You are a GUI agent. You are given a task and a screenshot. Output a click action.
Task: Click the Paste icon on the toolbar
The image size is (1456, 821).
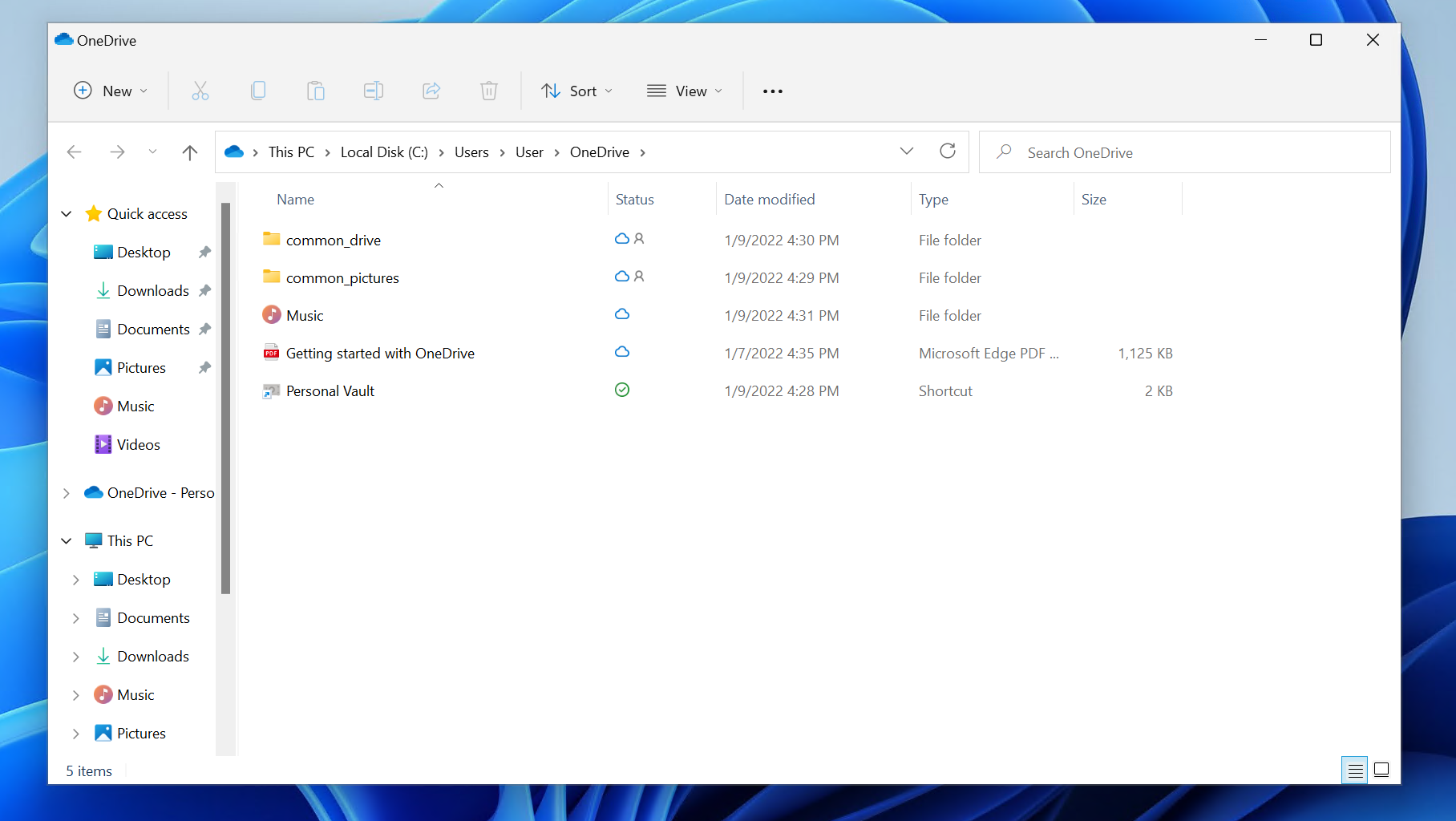tap(315, 91)
